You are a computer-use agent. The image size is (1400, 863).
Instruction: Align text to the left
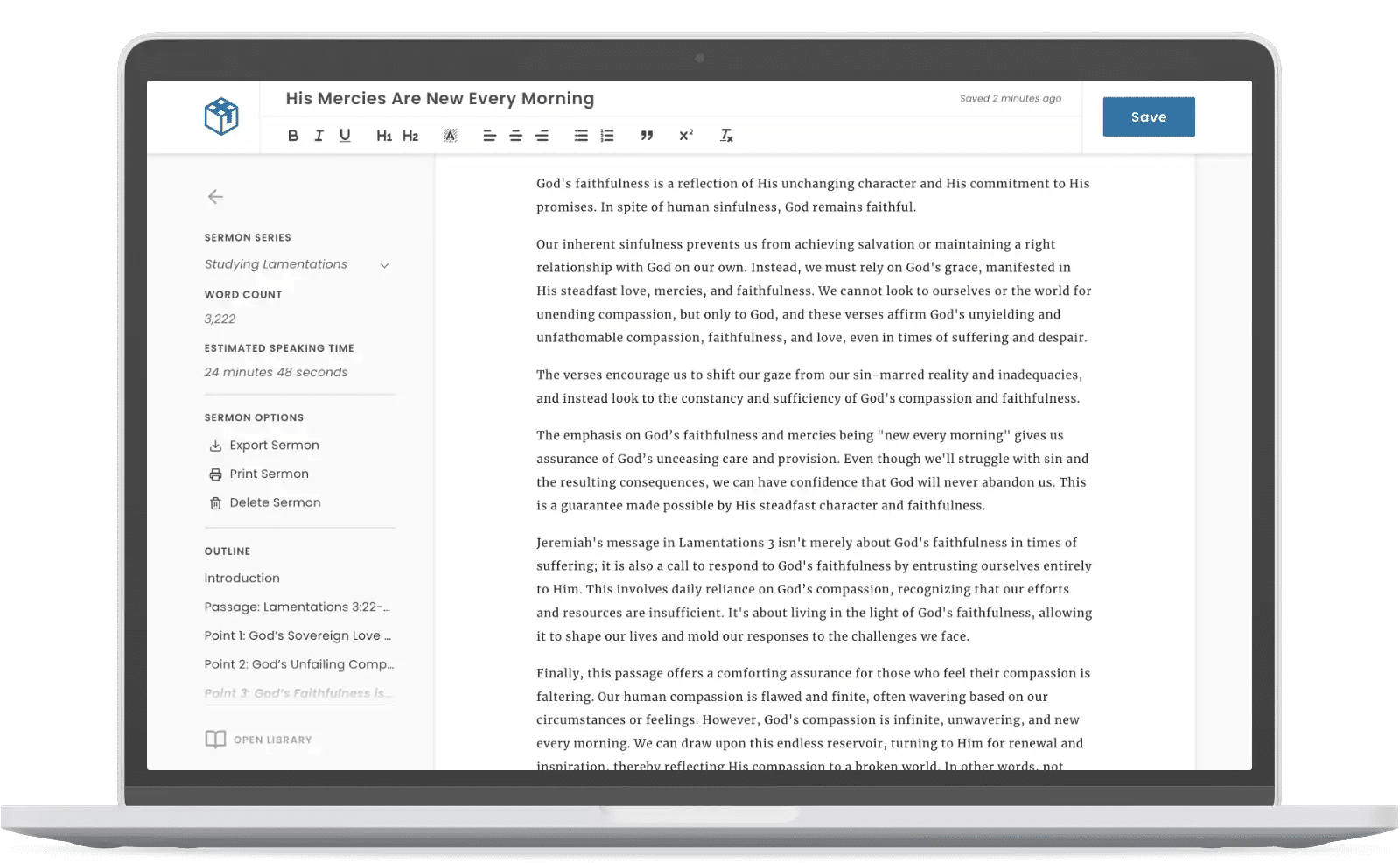(490, 136)
